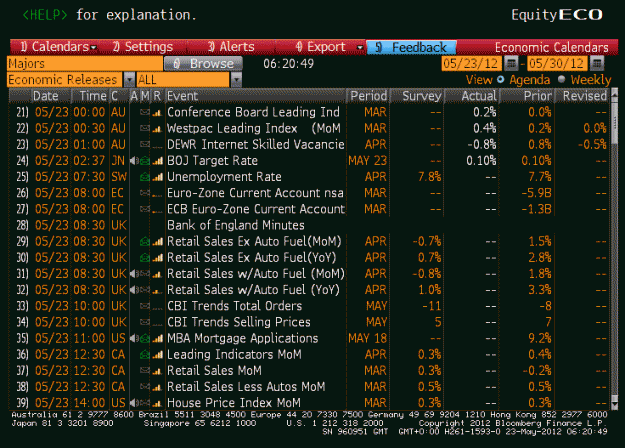Click the scrollbar up arrow
Viewport: 625px width, 448px height.
(x=614, y=94)
